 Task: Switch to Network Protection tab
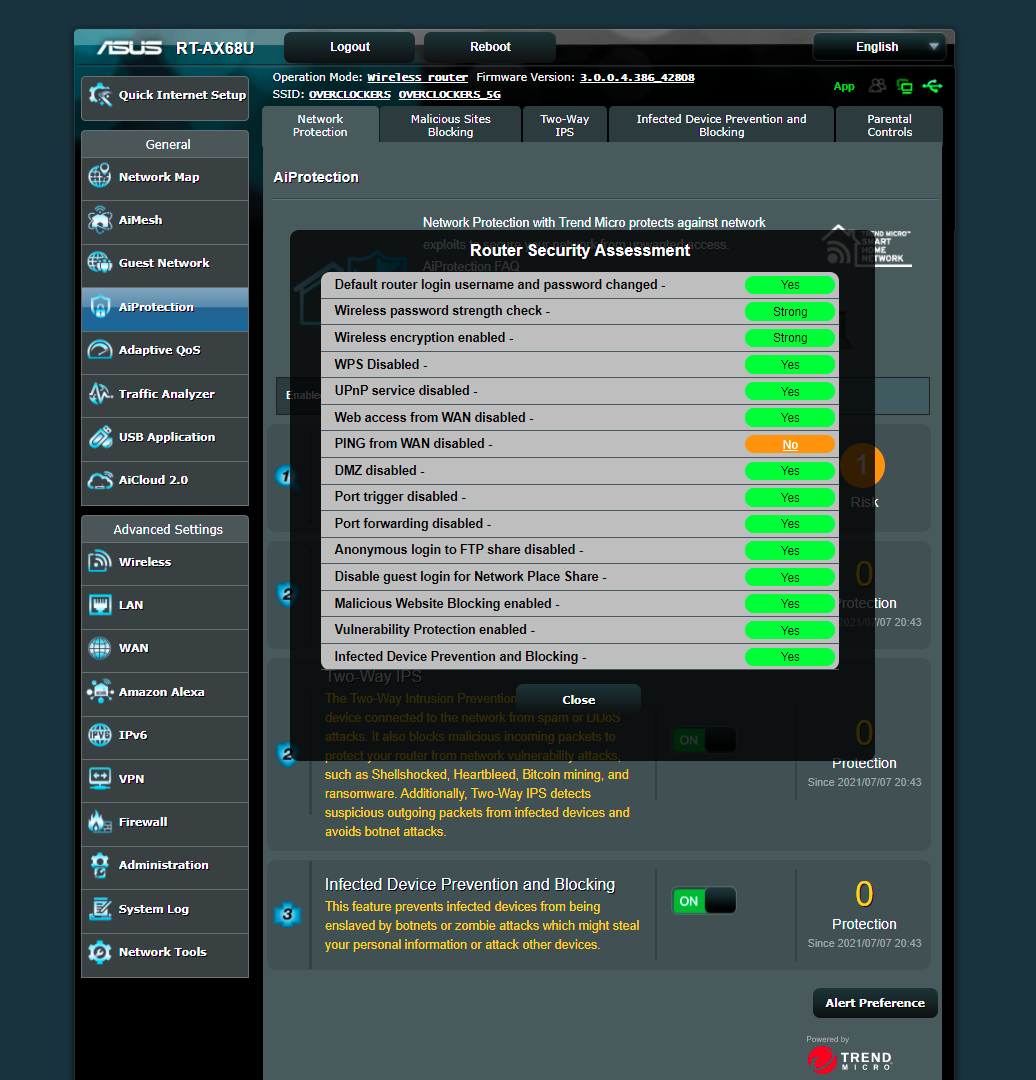[320, 125]
